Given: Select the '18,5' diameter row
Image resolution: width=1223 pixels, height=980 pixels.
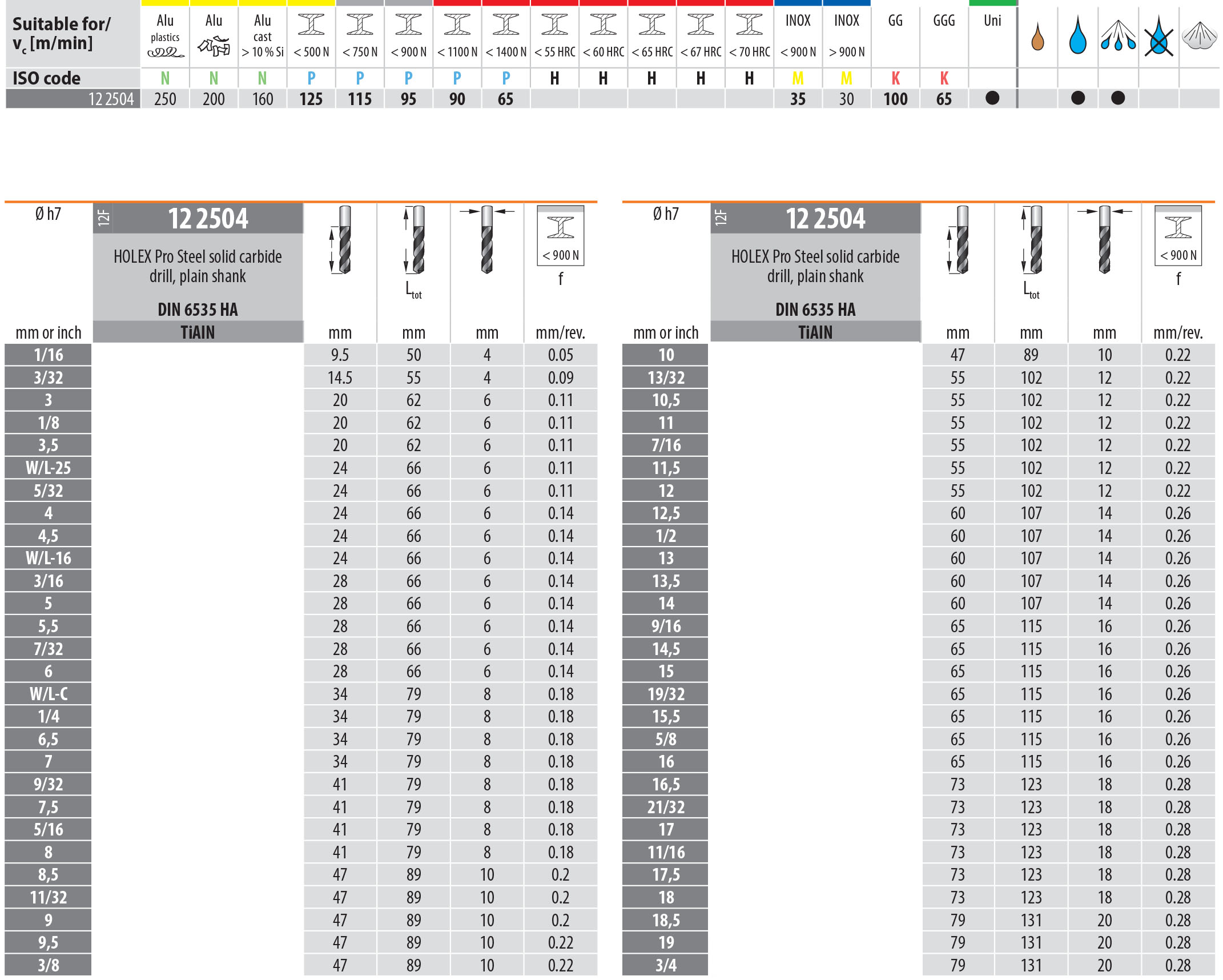Looking at the screenshot, I should pos(666,920).
